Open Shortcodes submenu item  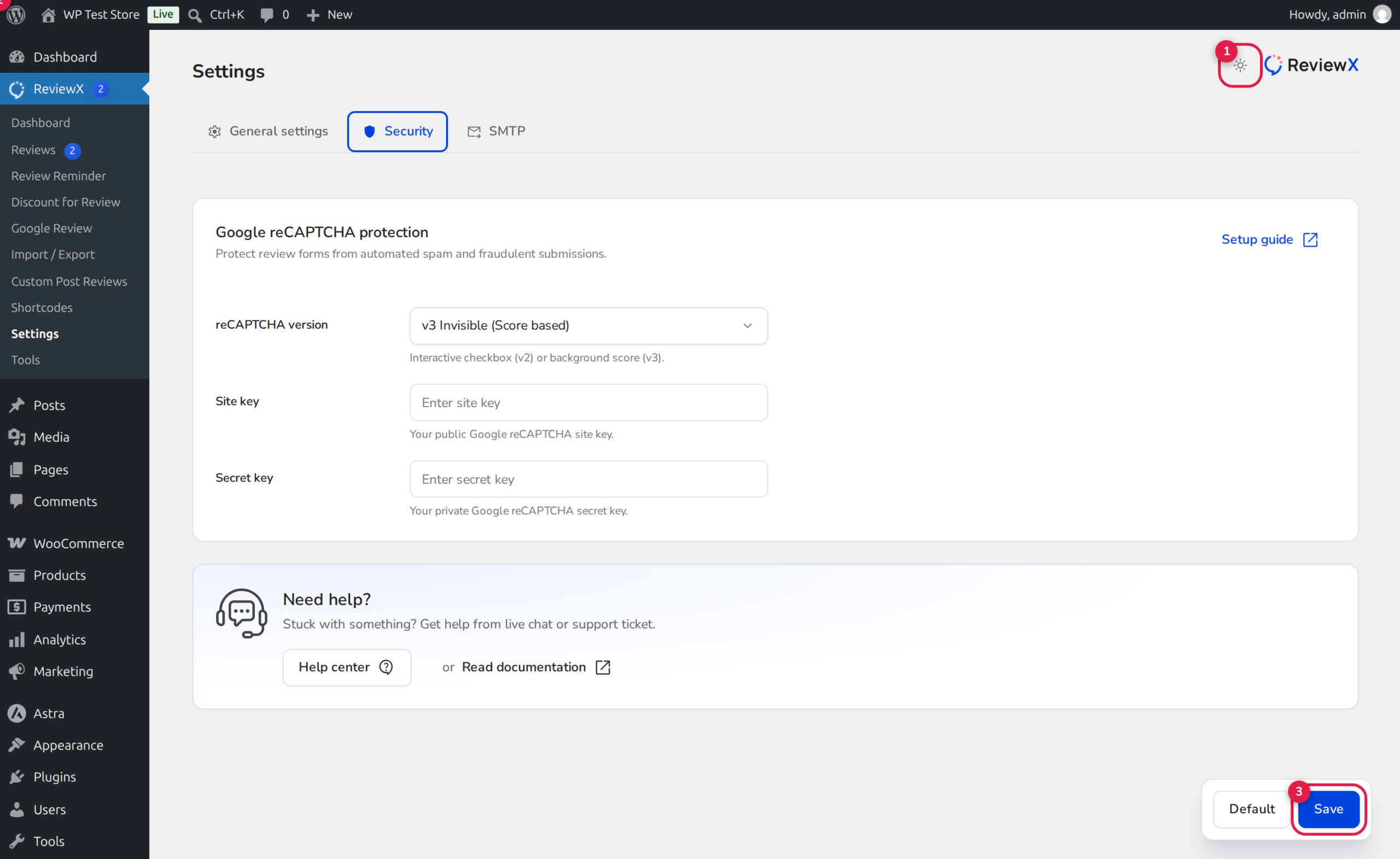[42, 307]
